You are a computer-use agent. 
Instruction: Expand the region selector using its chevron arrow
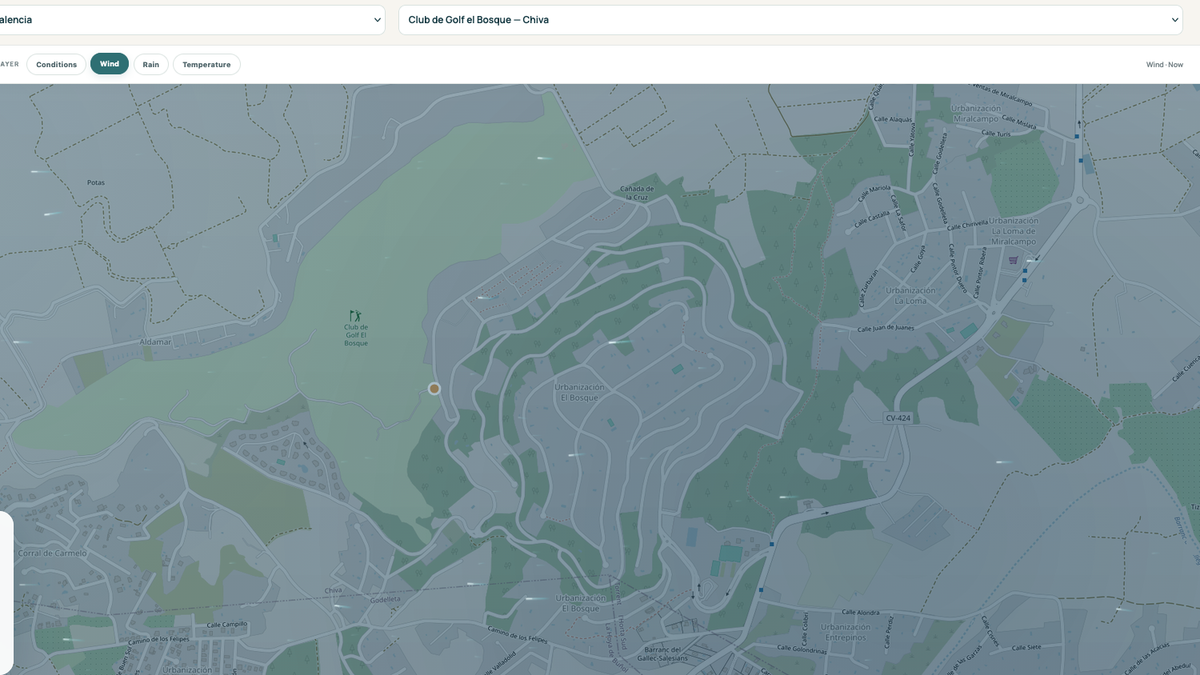(x=377, y=19)
